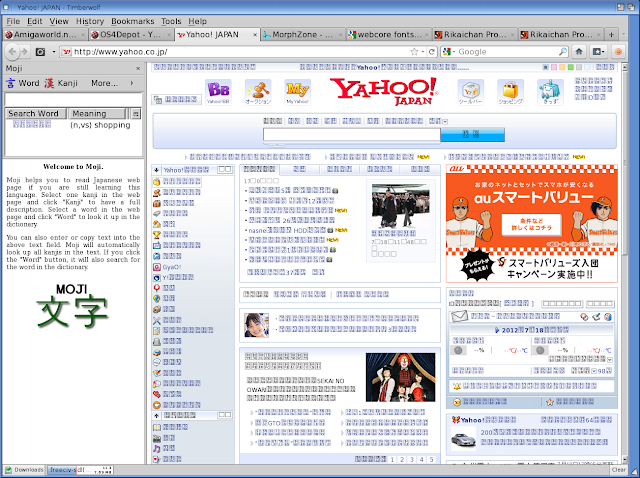Click the news photo of men in suits

coord(400,206)
